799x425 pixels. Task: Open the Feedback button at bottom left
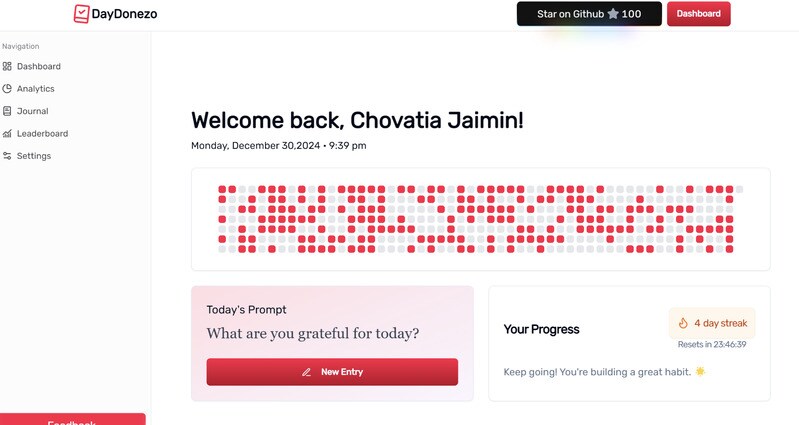click(x=72, y=420)
